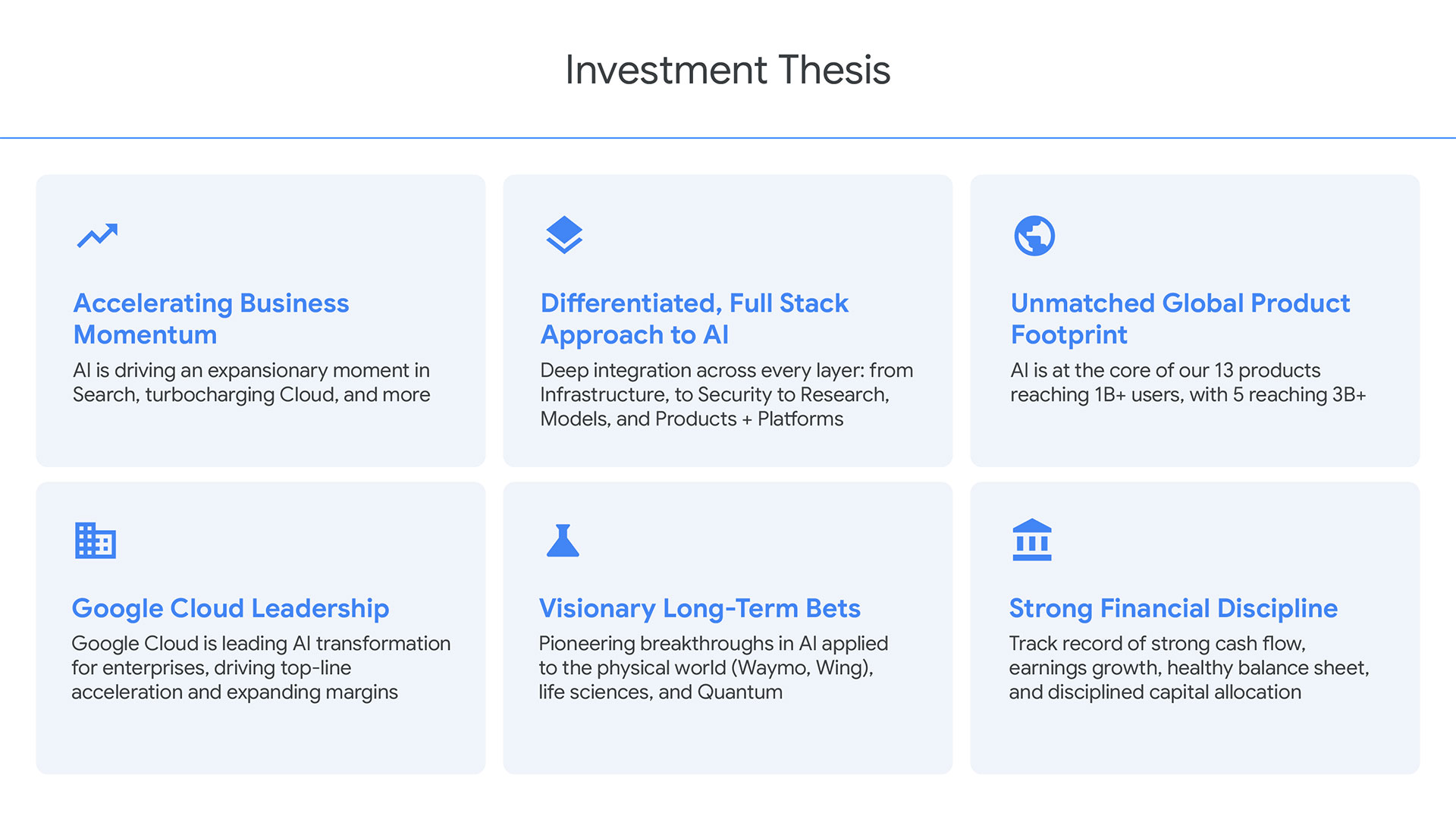
Task: Click text about 13 products reaching 1B+ users
Action: 1188,382
